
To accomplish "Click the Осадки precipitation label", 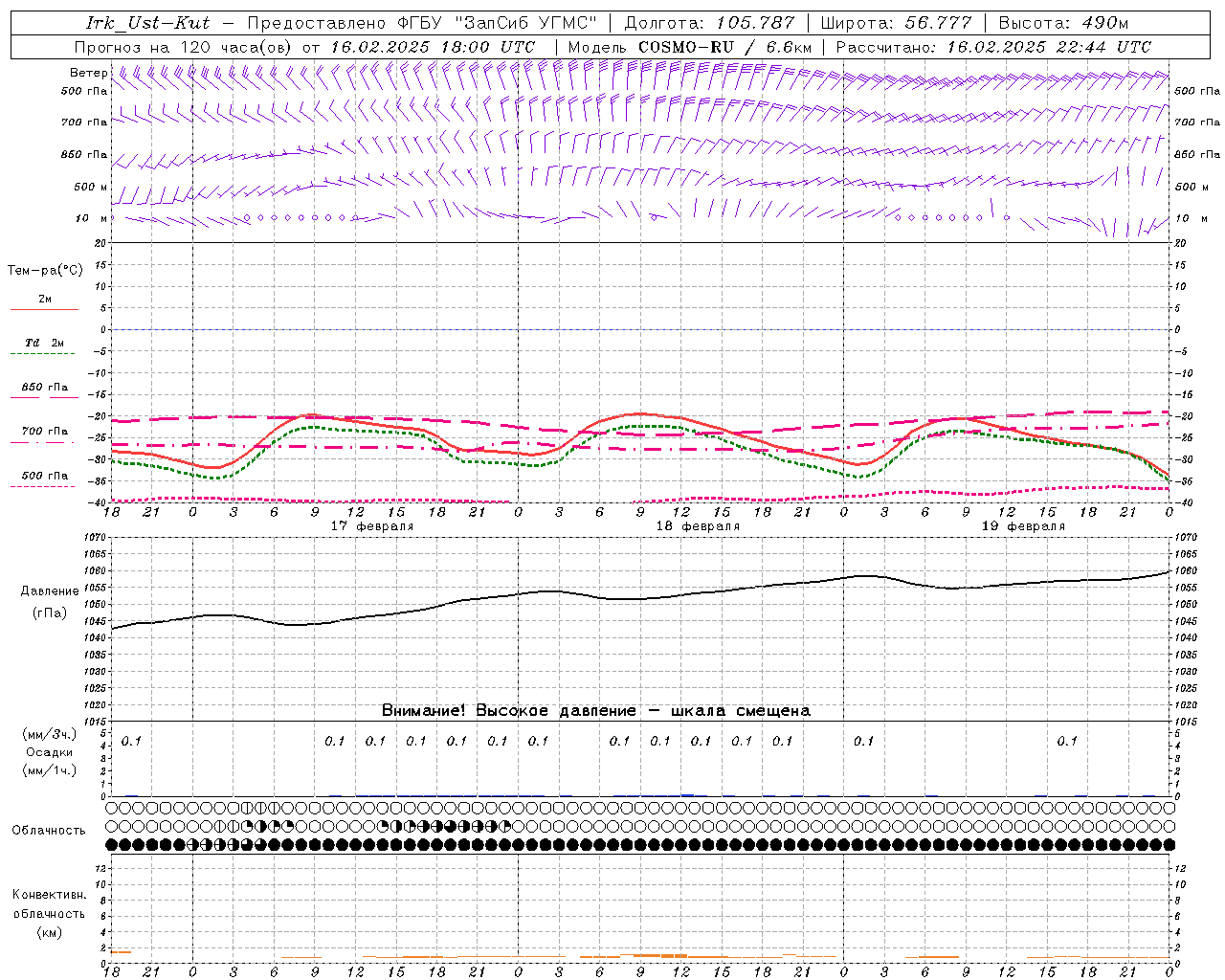I will coord(50,752).
